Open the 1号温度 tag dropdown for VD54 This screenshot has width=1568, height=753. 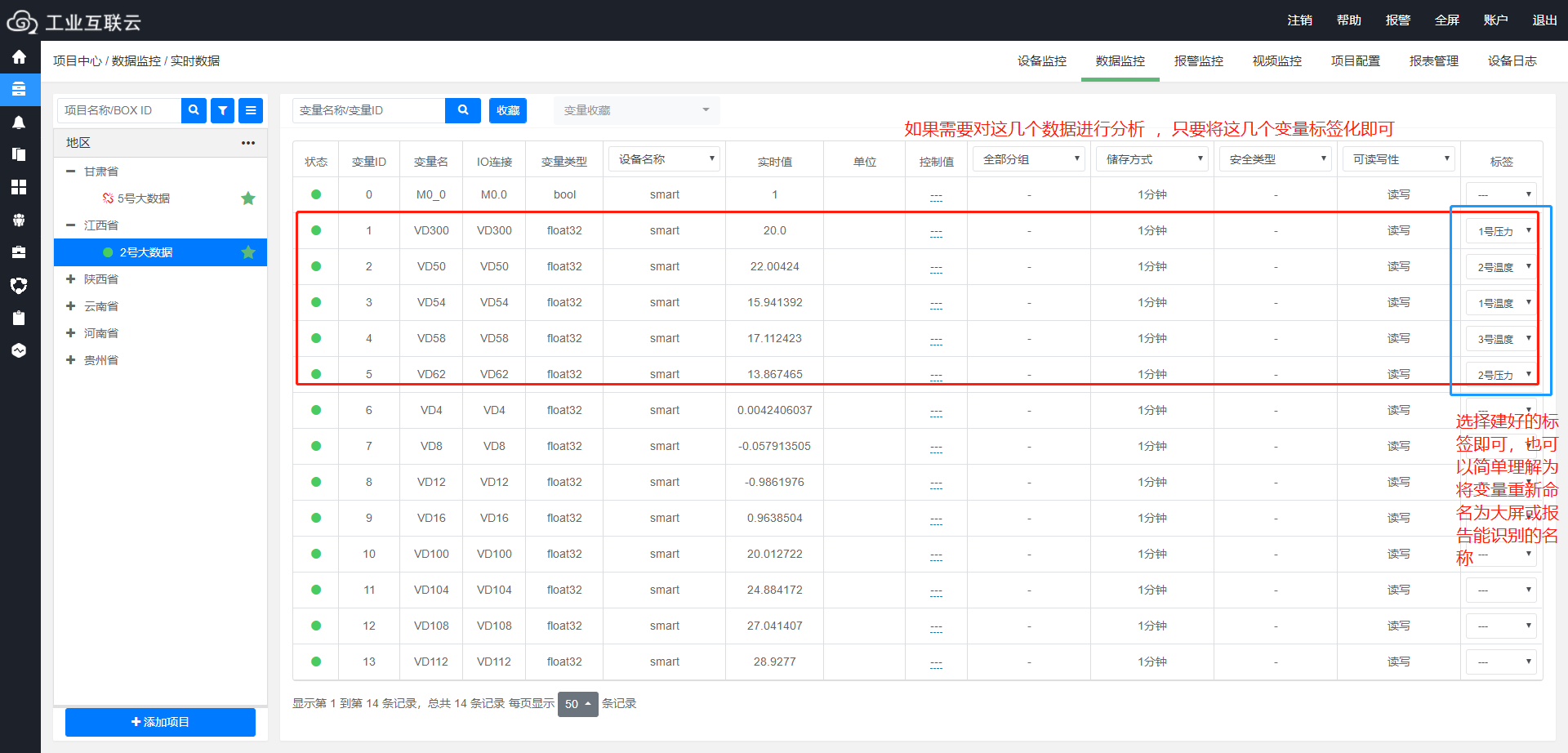click(x=1502, y=303)
